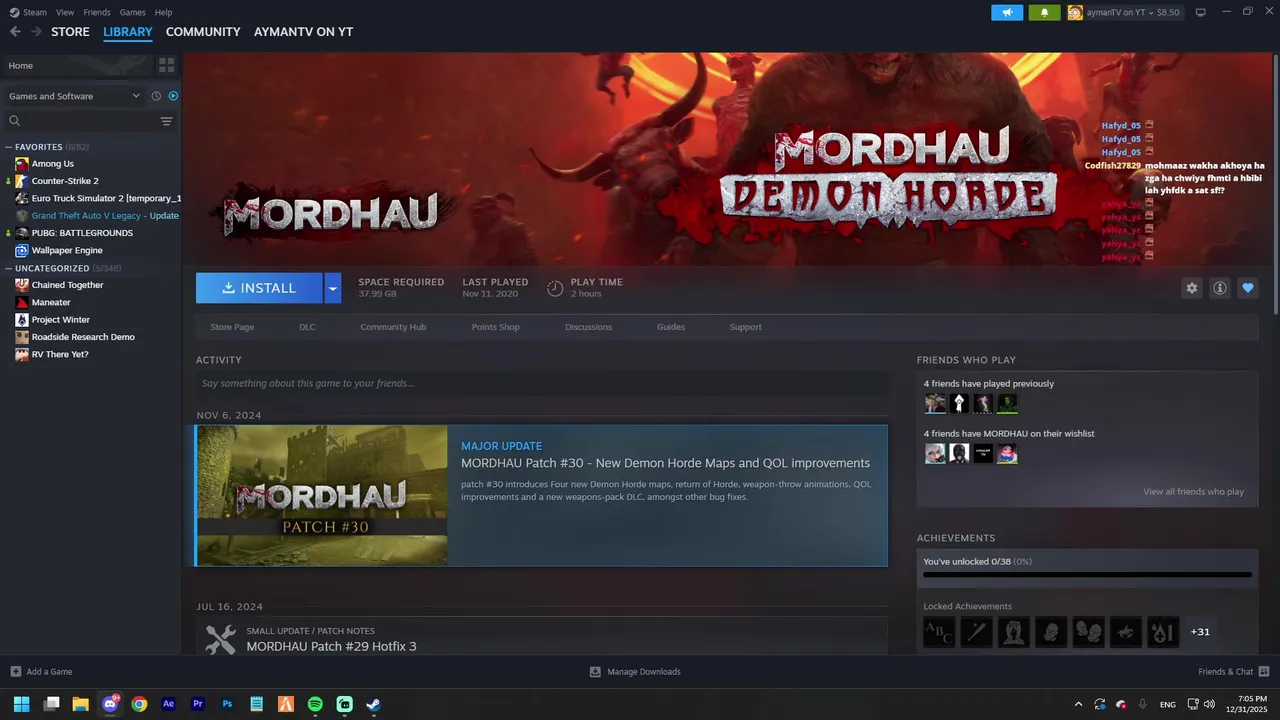Open the DLC link

[307, 327]
